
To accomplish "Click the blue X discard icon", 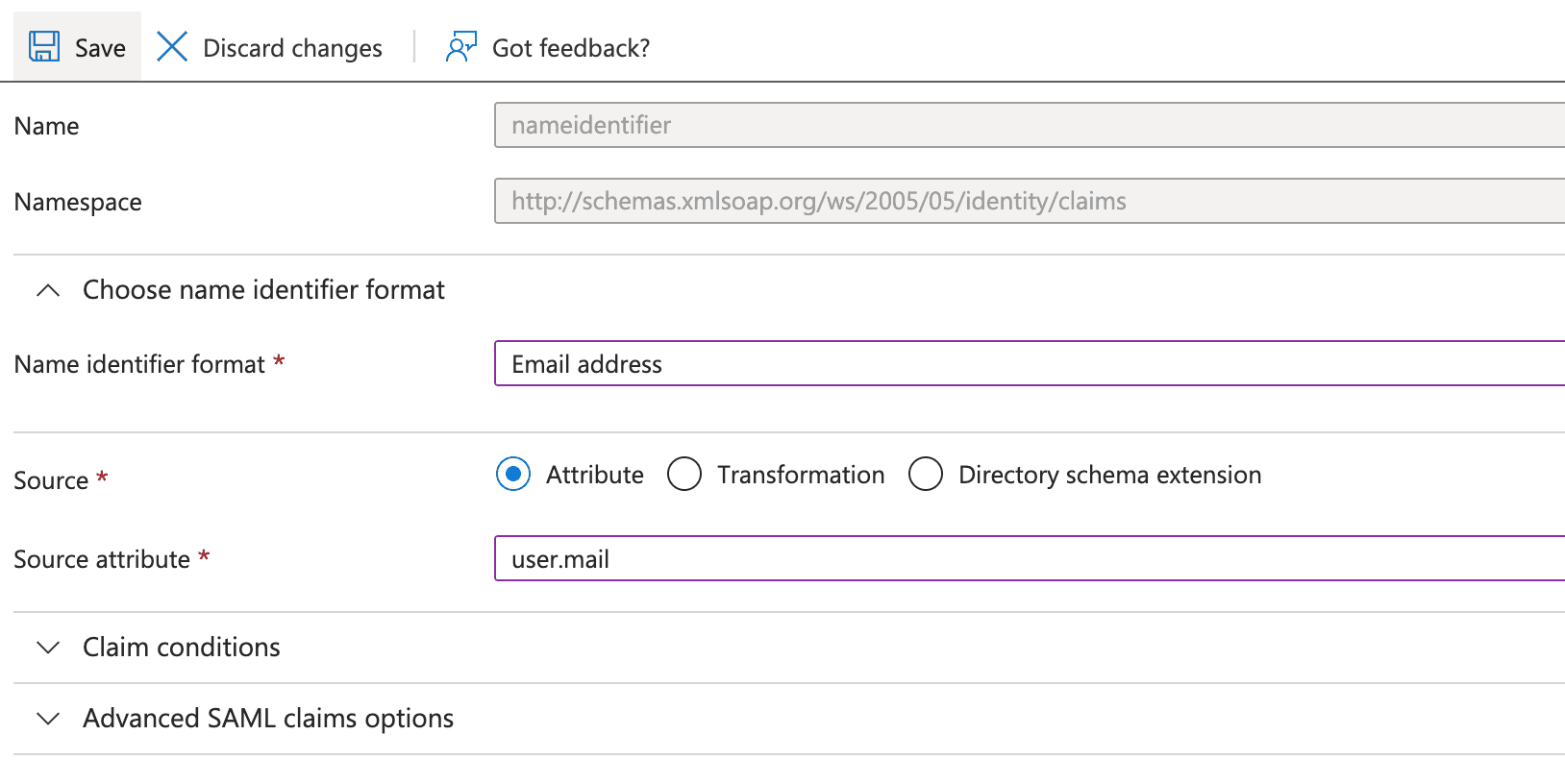I will 172,47.
